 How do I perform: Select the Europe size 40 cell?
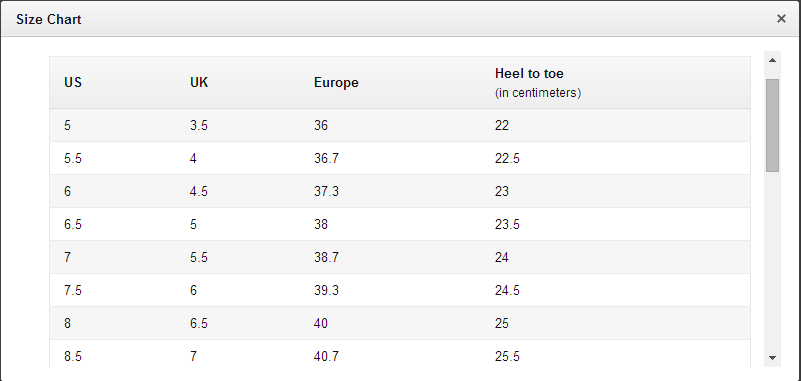point(321,323)
